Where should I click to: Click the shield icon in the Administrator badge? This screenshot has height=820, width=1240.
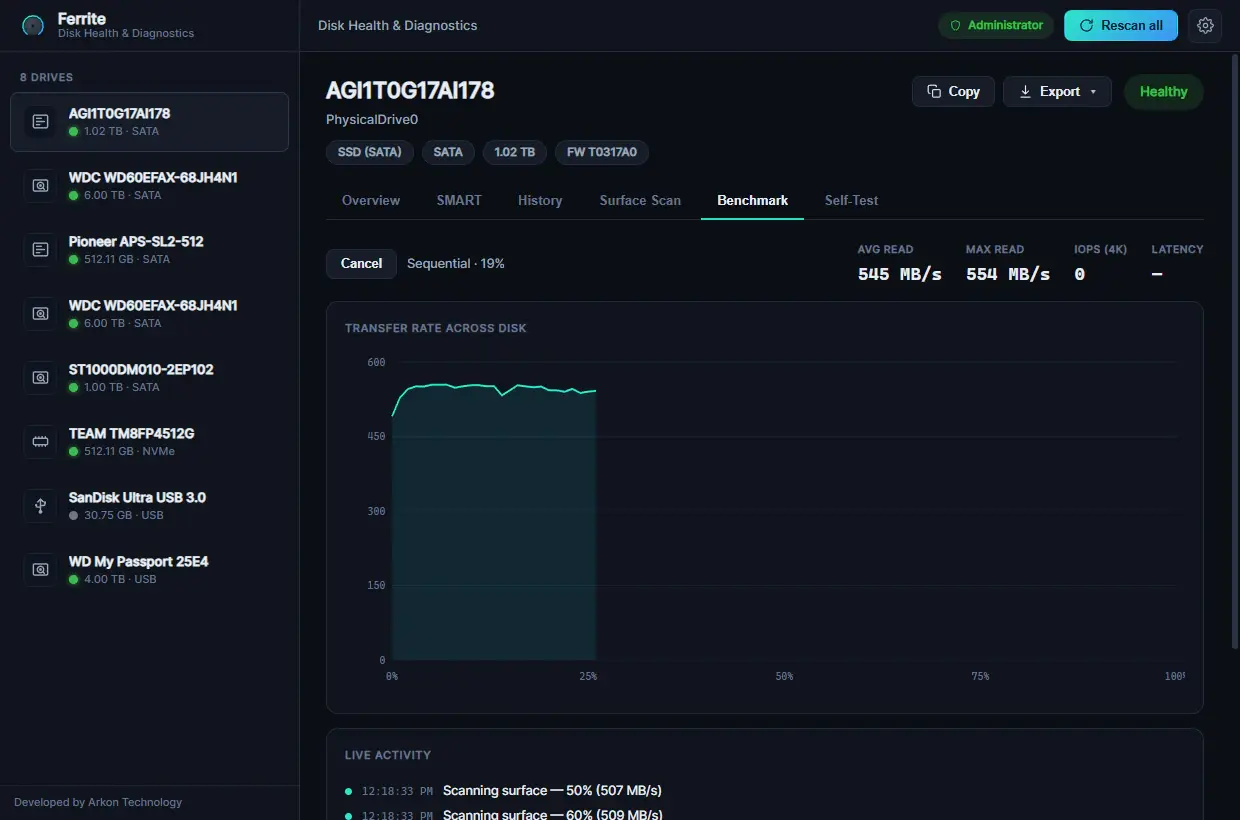pyautogui.click(x=955, y=25)
